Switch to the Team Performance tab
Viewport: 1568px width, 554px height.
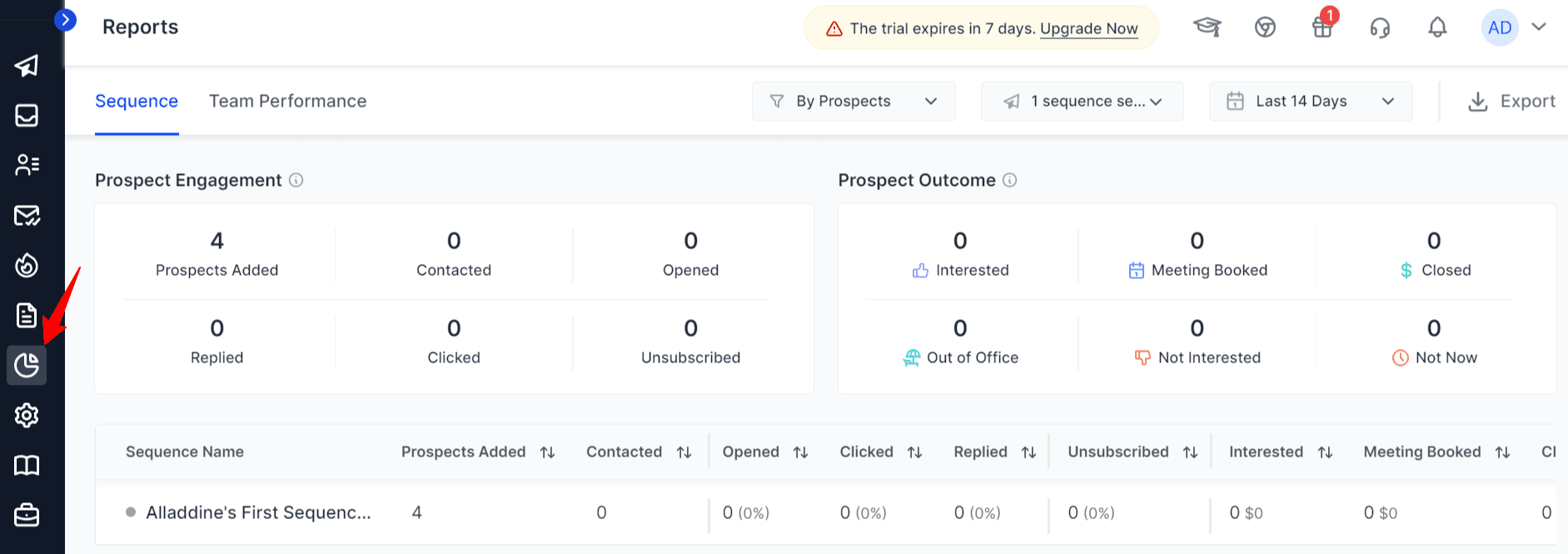(x=287, y=102)
